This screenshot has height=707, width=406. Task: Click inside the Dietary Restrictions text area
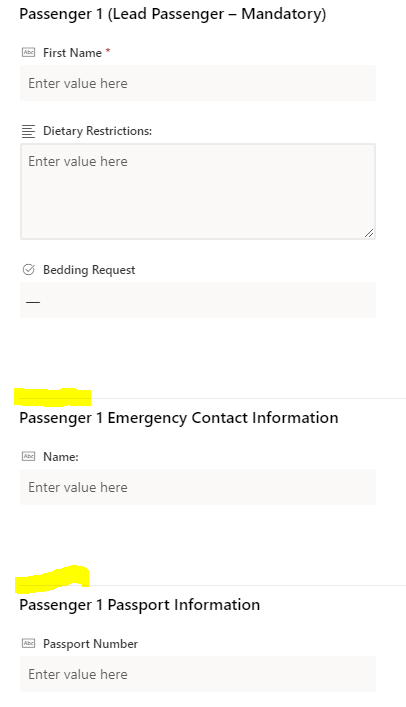[x=198, y=191]
